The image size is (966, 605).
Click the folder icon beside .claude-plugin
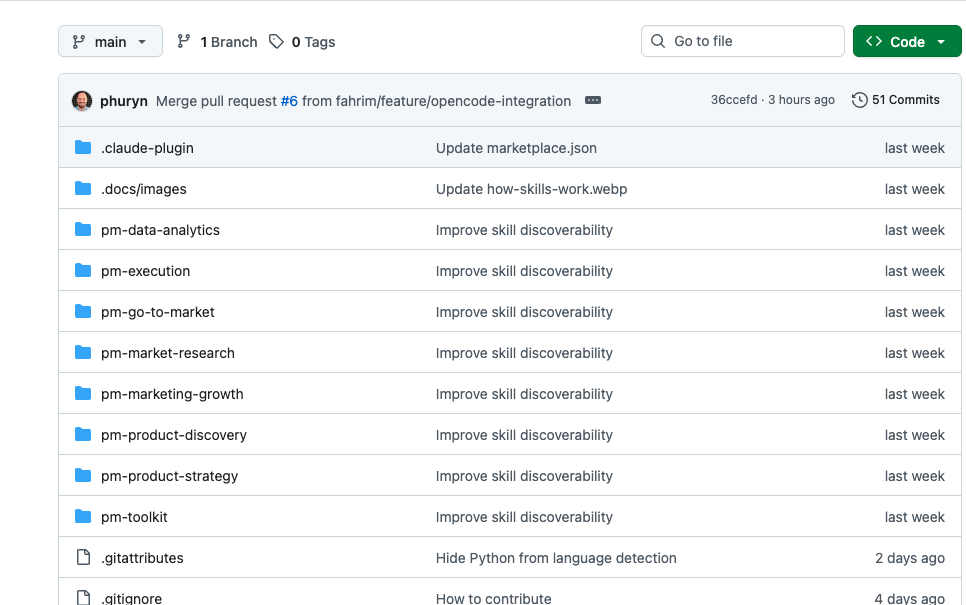click(83, 147)
